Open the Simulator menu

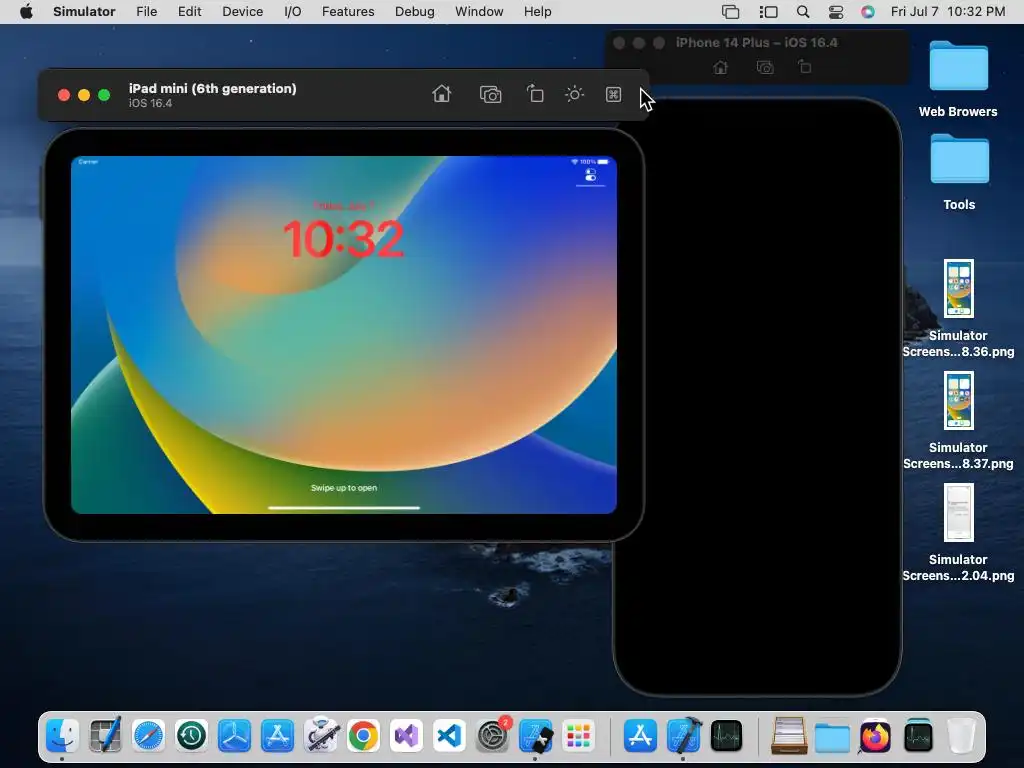(x=84, y=11)
